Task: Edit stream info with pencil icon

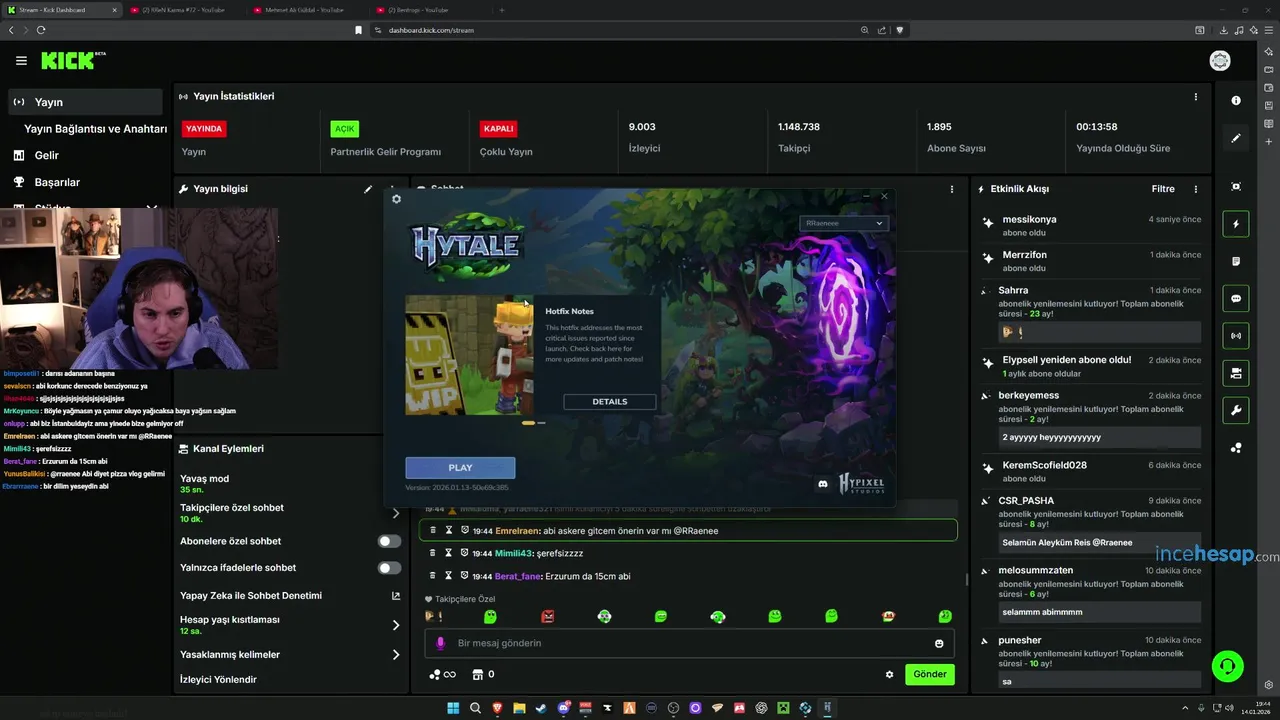Action: click(368, 189)
